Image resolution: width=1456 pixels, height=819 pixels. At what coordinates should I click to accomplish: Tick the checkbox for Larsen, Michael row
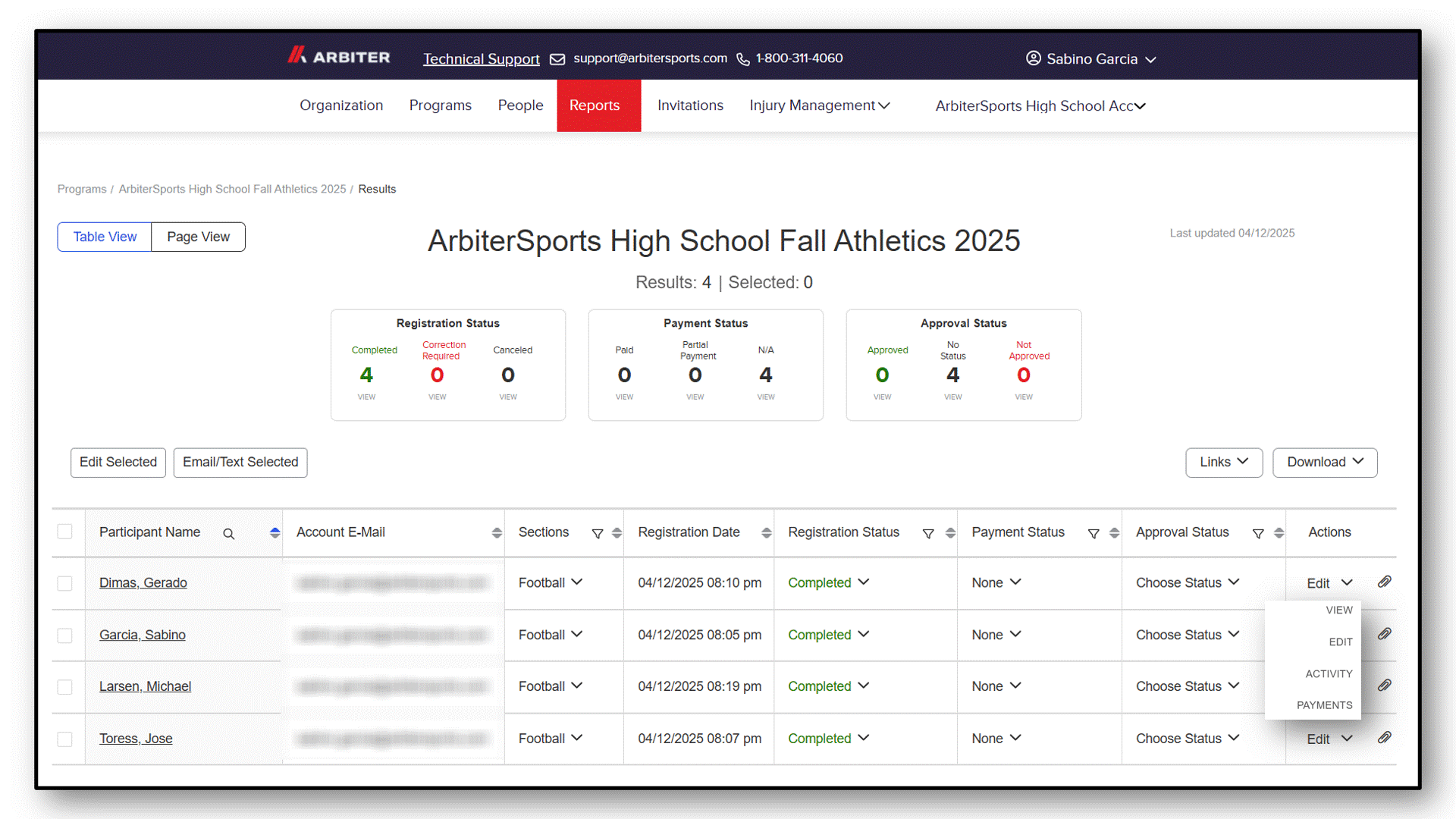click(65, 687)
